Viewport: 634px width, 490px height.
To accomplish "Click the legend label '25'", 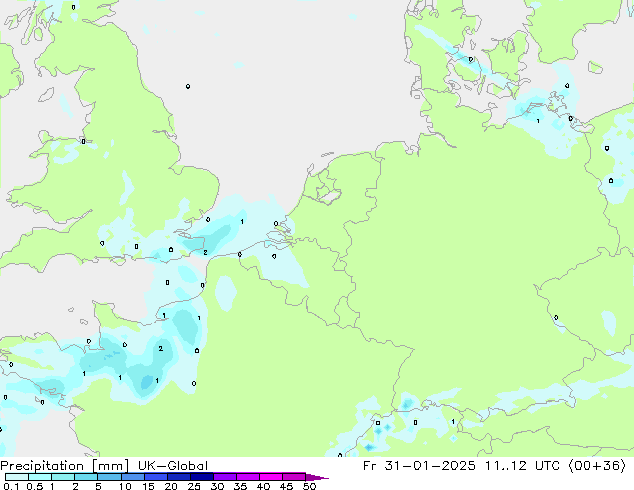I will tap(194, 486).
